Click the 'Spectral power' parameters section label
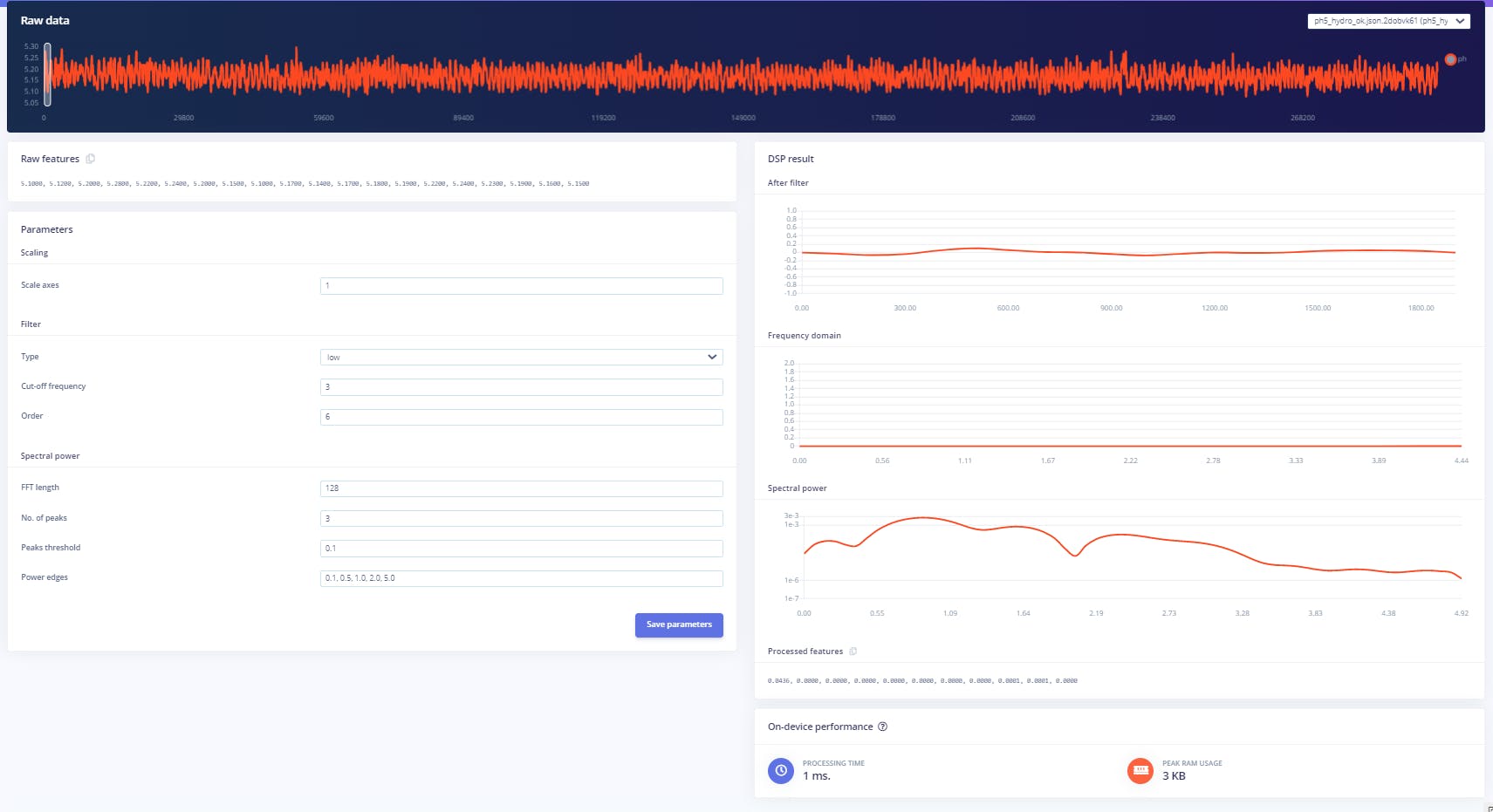The height and width of the screenshot is (812, 1493). tap(51, 456)
